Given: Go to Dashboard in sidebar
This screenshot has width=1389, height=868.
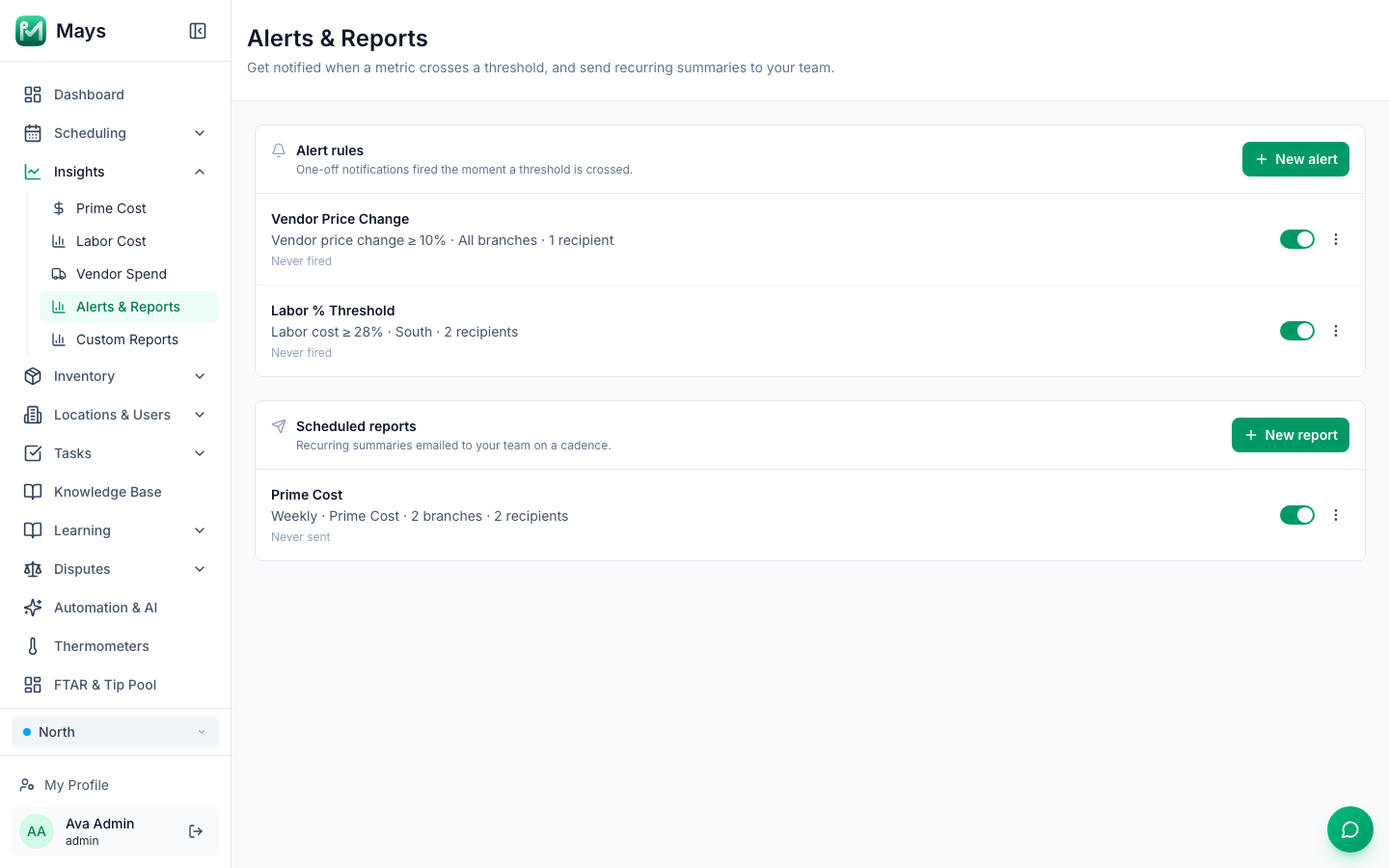Looking at the screenshot, I should coord(115,95).
